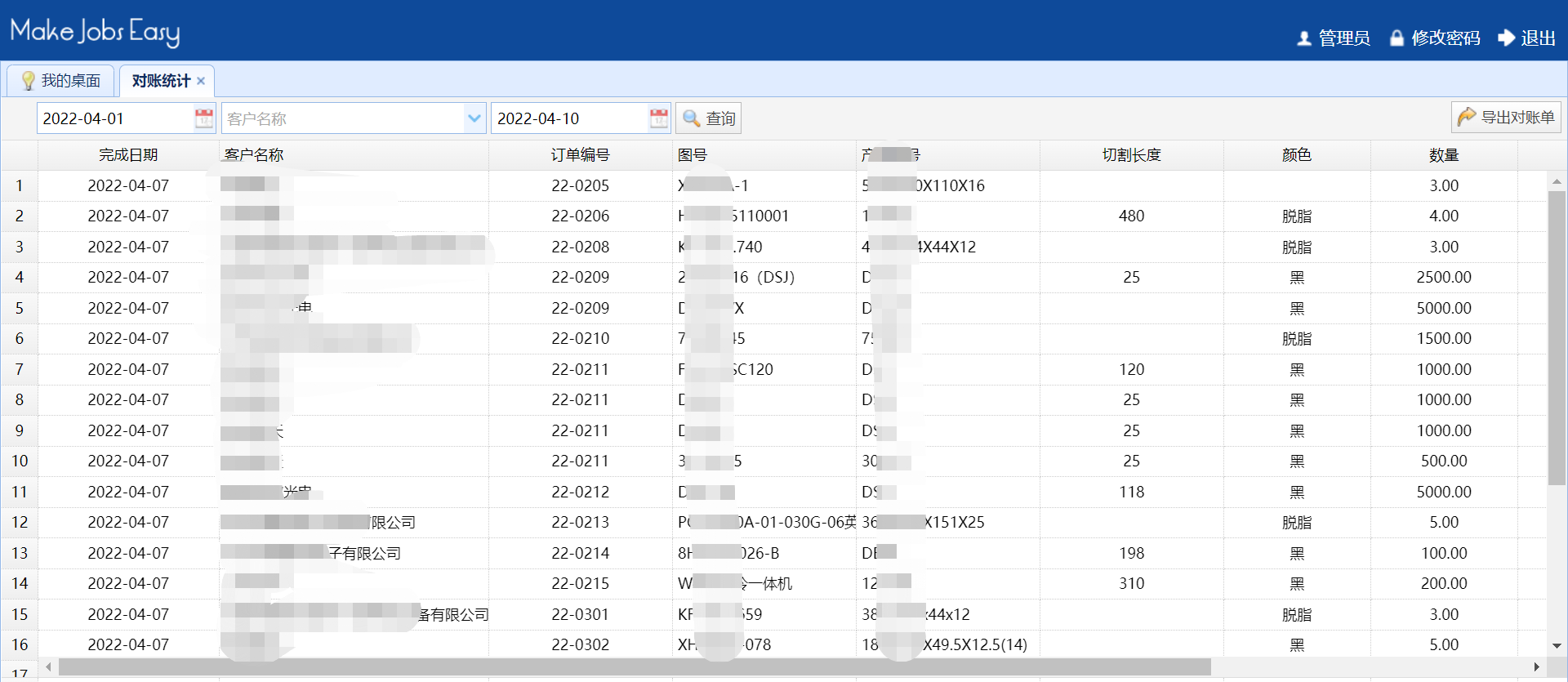Select row 4 with order 22-0209

coord(580,278)
